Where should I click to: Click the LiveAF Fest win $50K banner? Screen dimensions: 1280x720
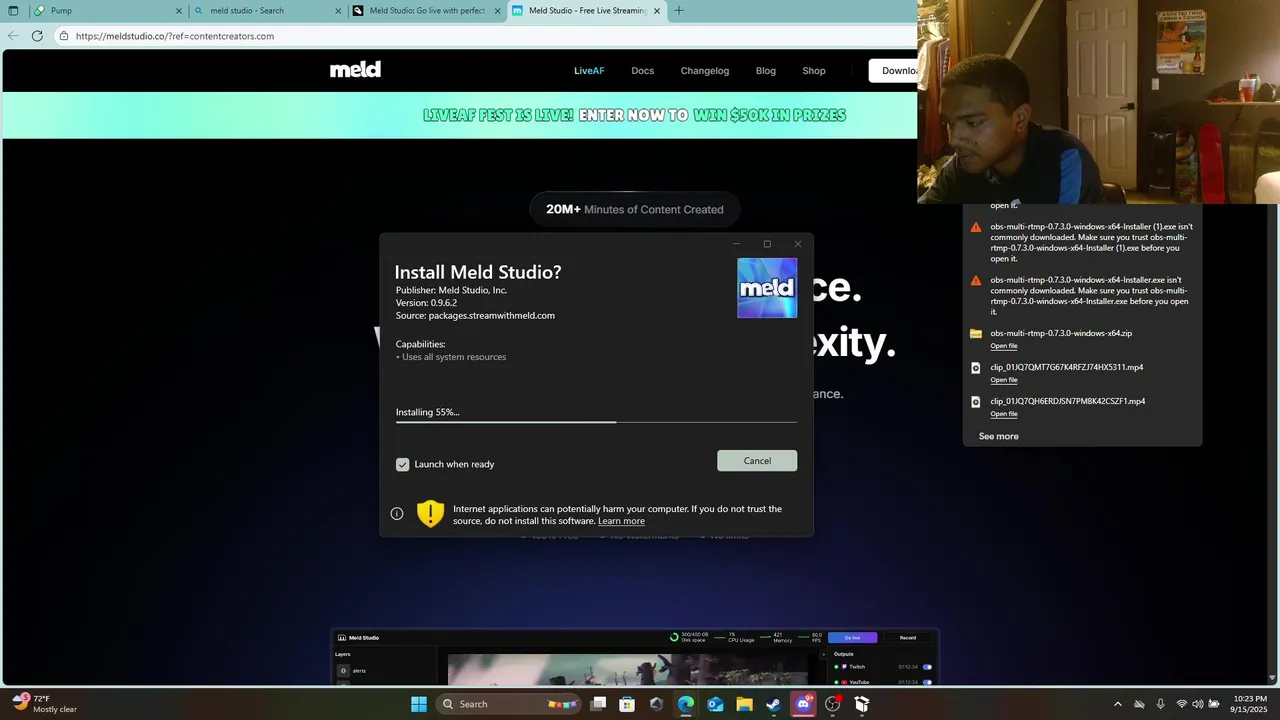click(634, 115)
